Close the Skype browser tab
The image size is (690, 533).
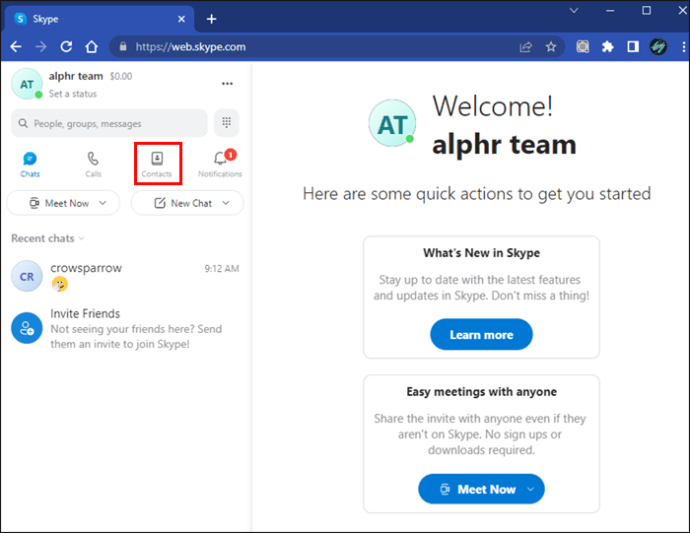coord(181,19)
